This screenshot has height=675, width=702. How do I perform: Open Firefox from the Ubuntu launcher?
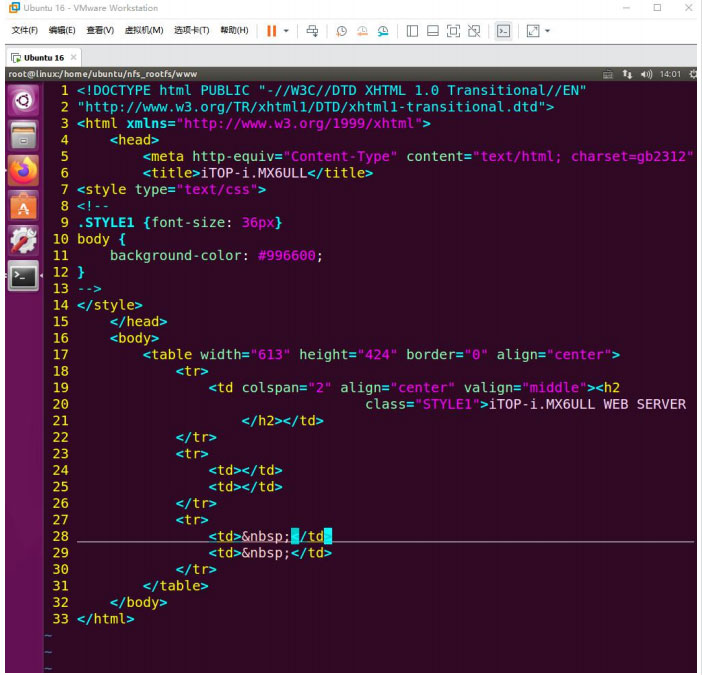(24, 170)
